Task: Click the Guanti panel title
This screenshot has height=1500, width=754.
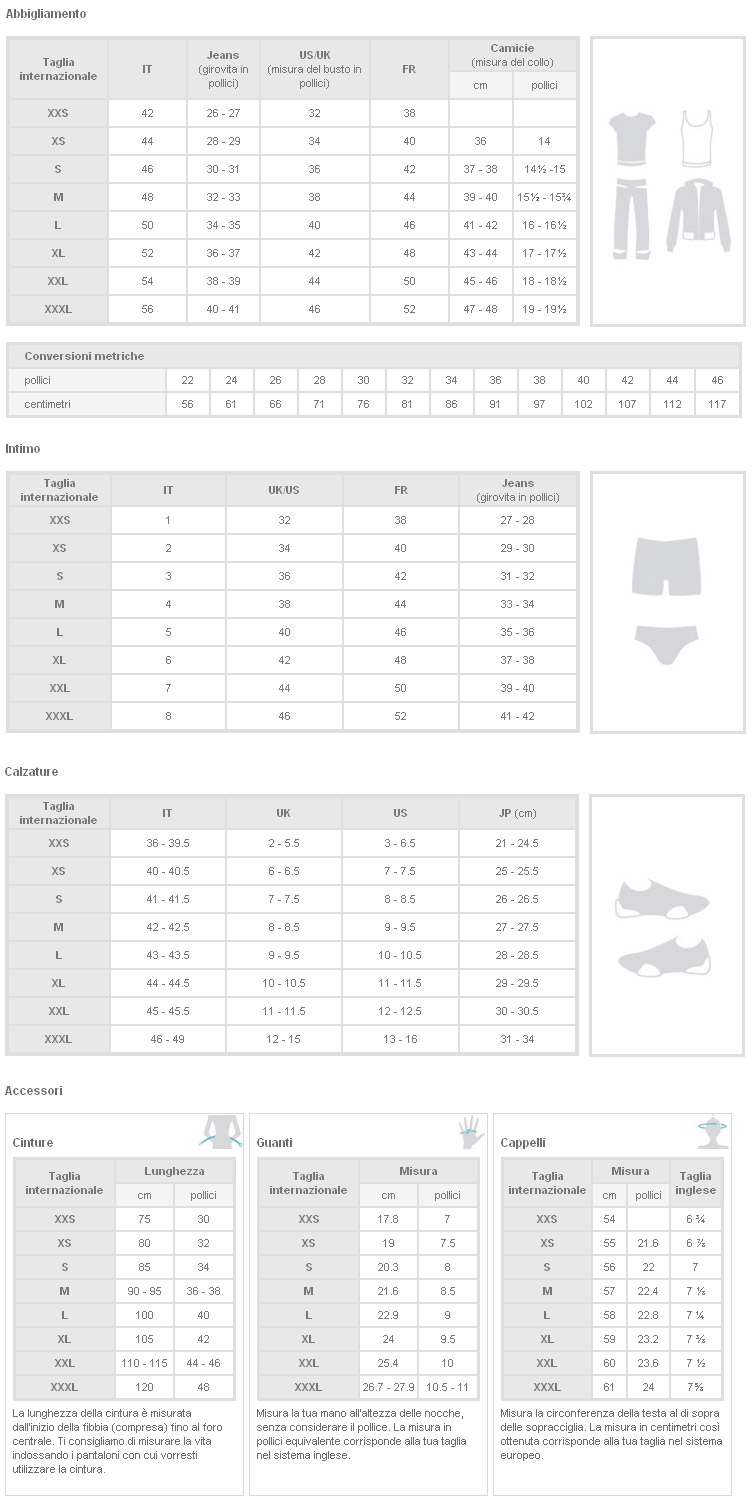Action: tap(275, 1142)
